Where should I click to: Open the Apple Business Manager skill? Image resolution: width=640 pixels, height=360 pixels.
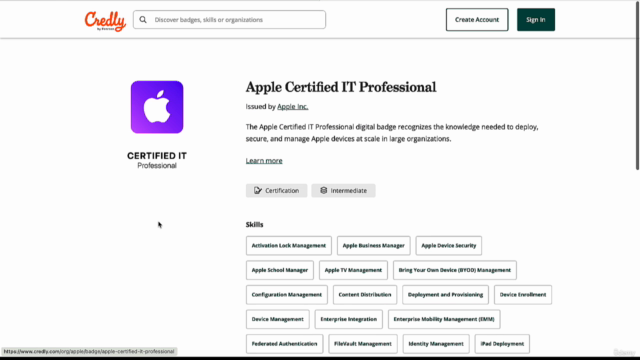click(373, 246)
